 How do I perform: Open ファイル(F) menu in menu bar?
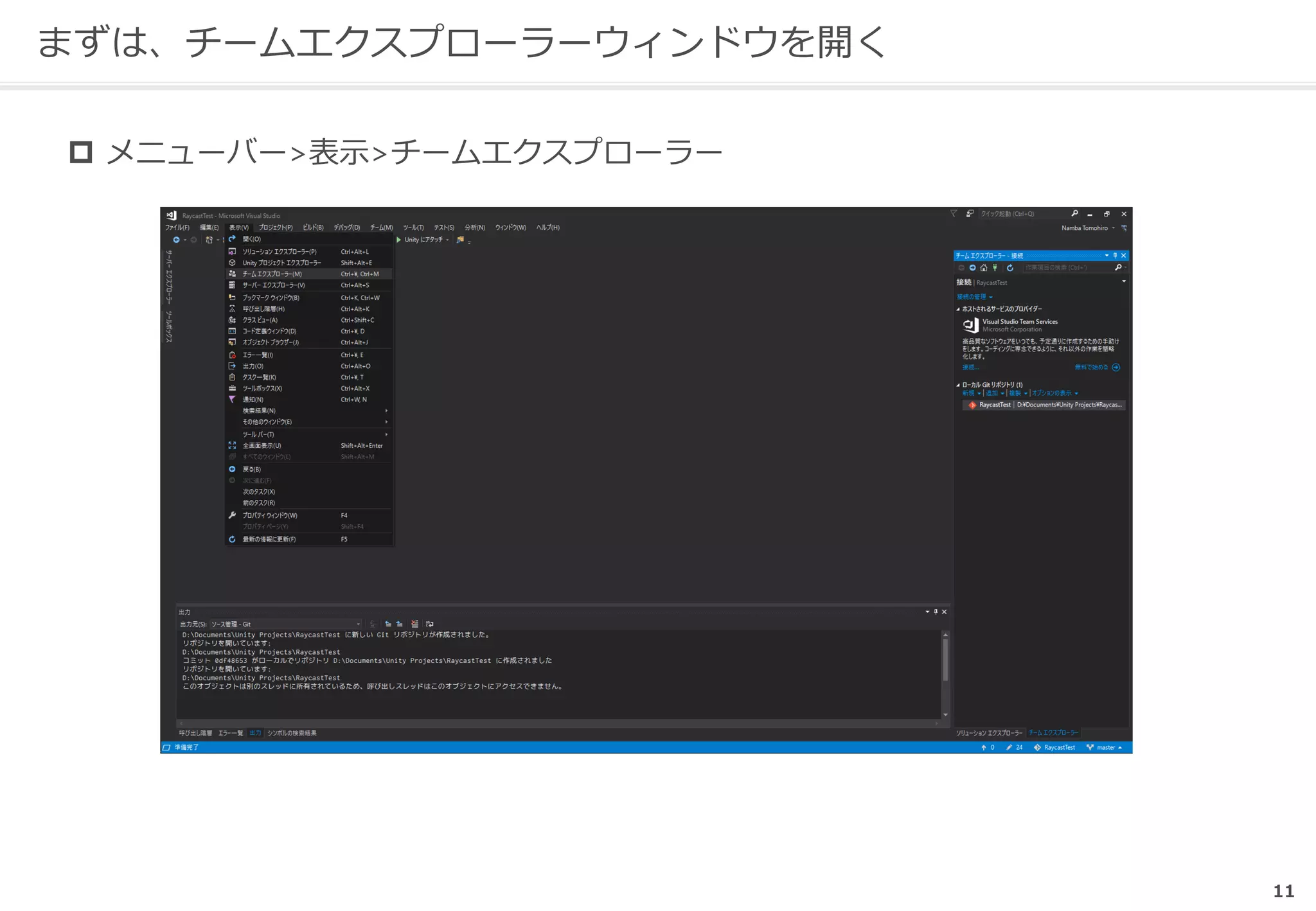177,227
